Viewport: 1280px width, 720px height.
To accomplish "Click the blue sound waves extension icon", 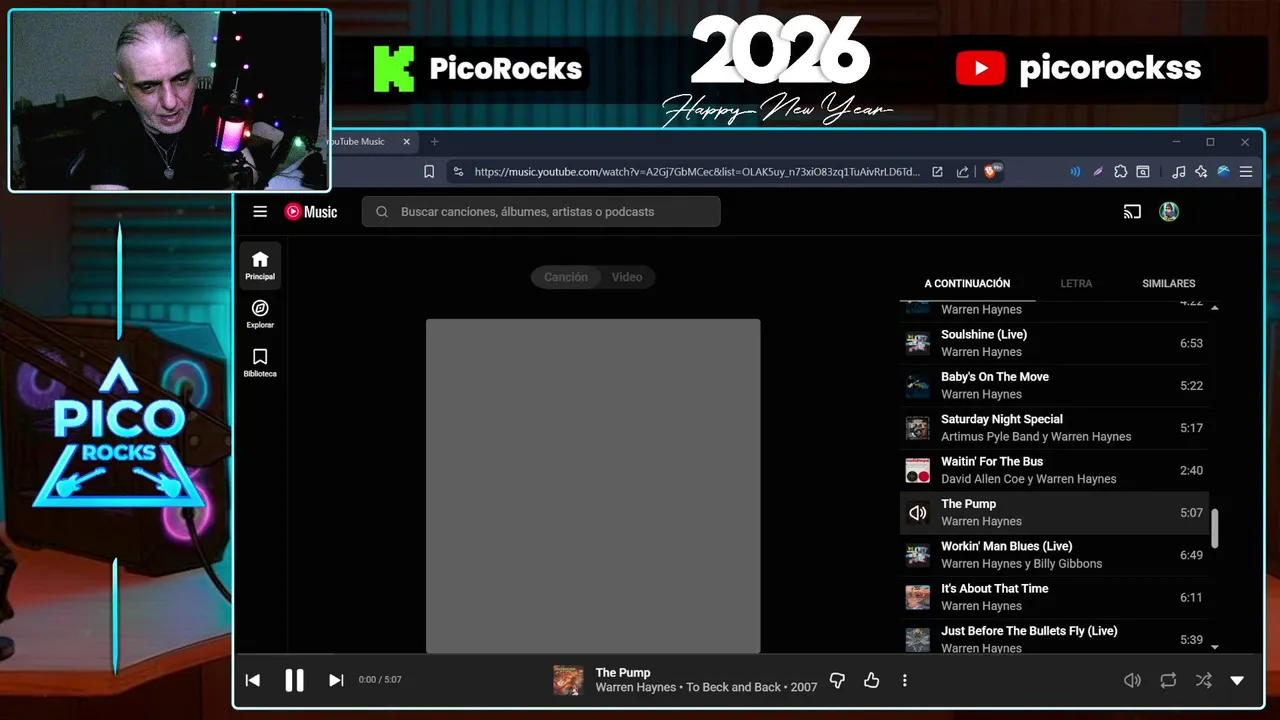I will [1075, 172].
